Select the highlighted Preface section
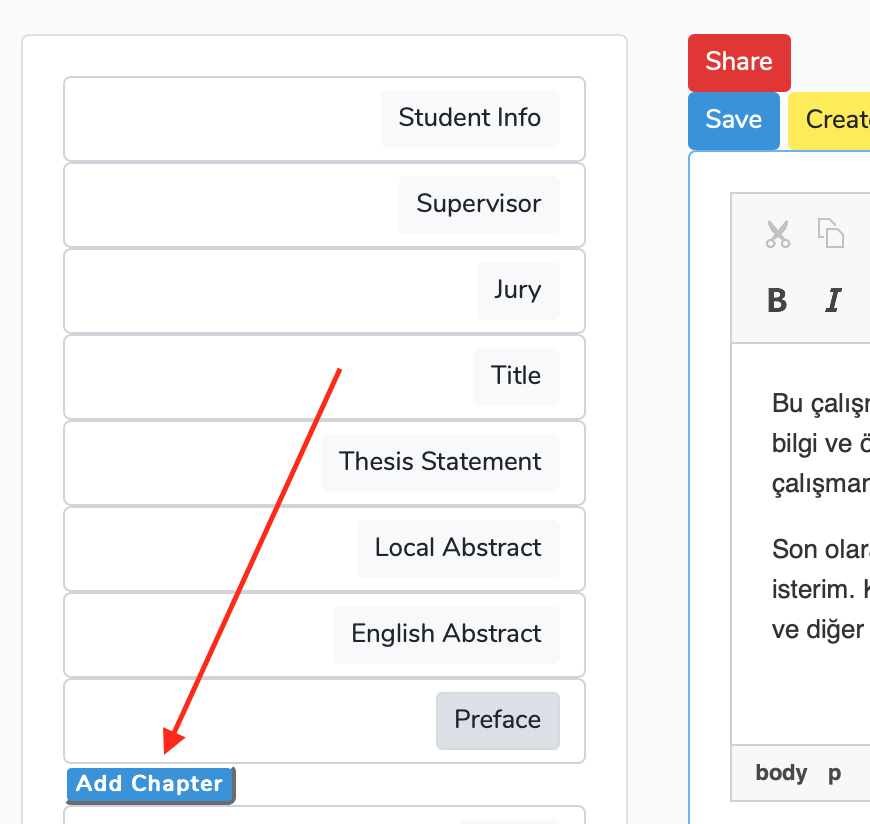The height and width of the screenshot is (824, 870). (497, 720)
